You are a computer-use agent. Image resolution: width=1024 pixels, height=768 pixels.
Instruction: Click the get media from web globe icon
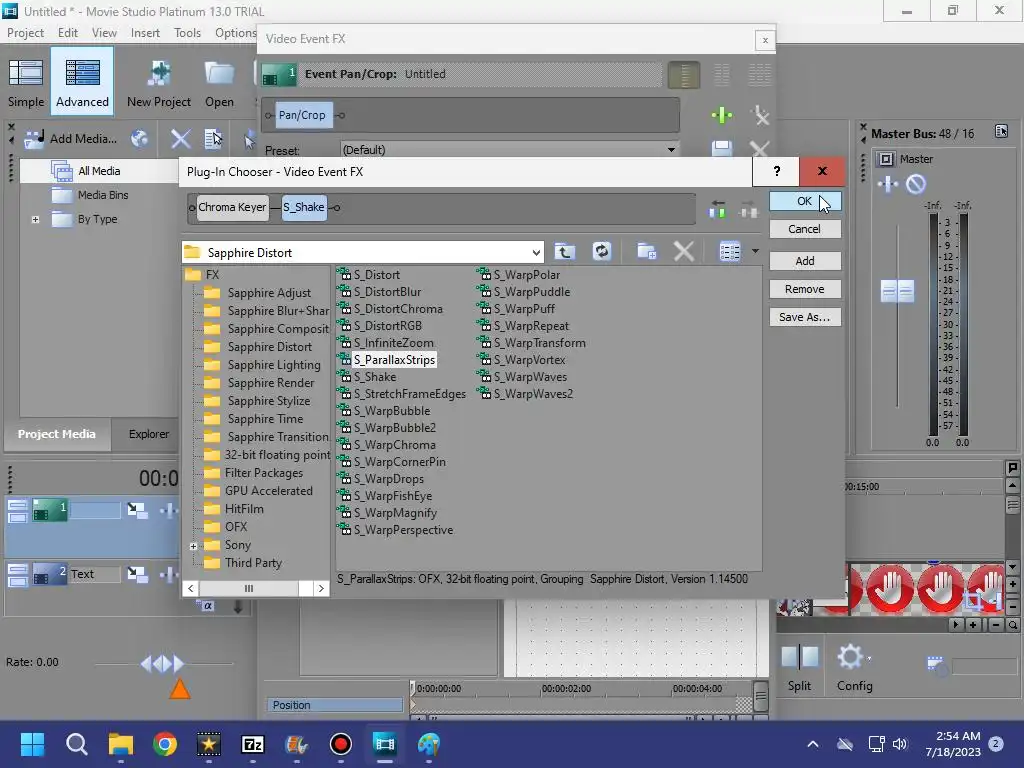pyautogui.click(x=139, y=138)
